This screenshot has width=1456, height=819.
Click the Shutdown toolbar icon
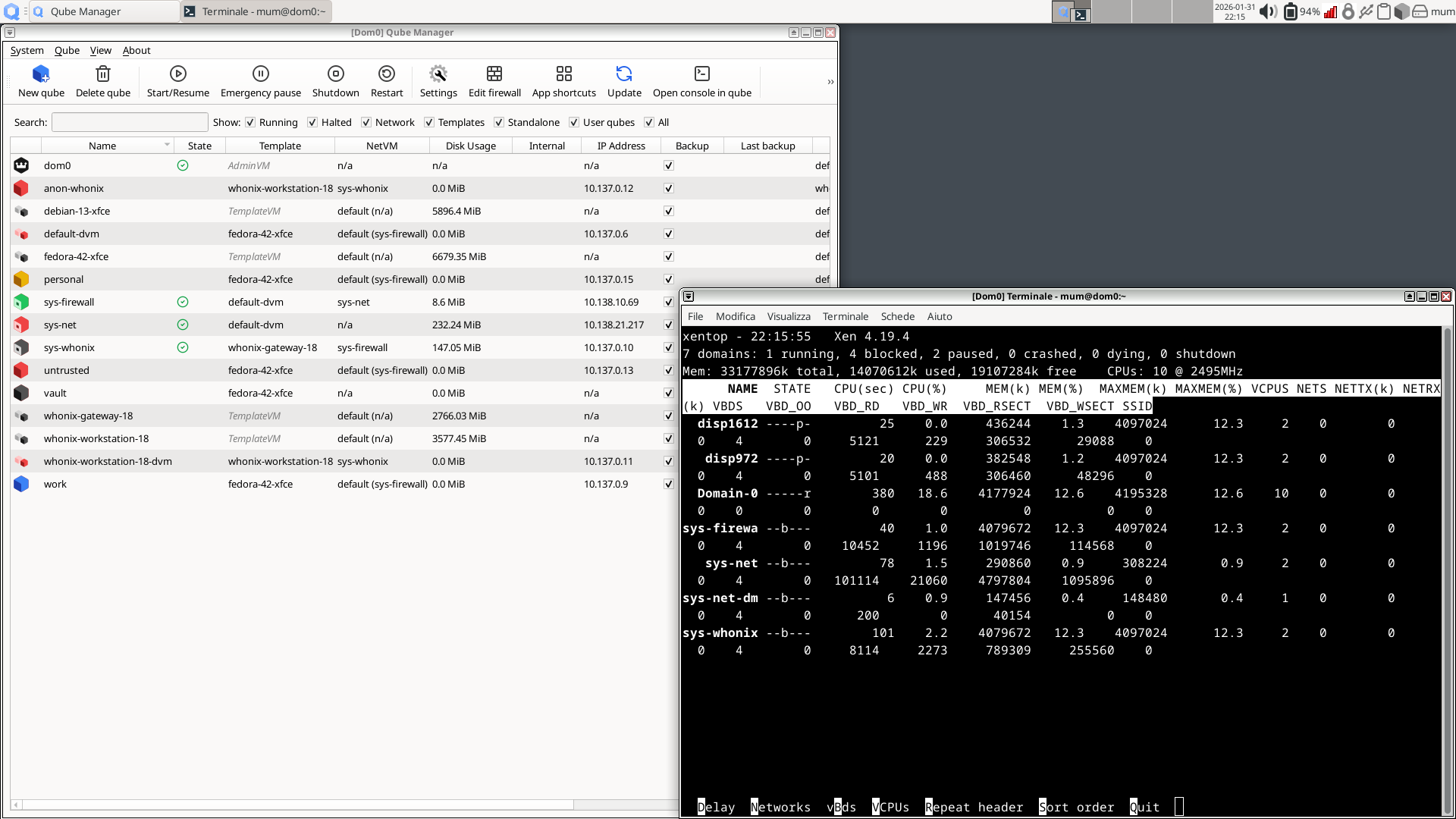tap(335, 74)
